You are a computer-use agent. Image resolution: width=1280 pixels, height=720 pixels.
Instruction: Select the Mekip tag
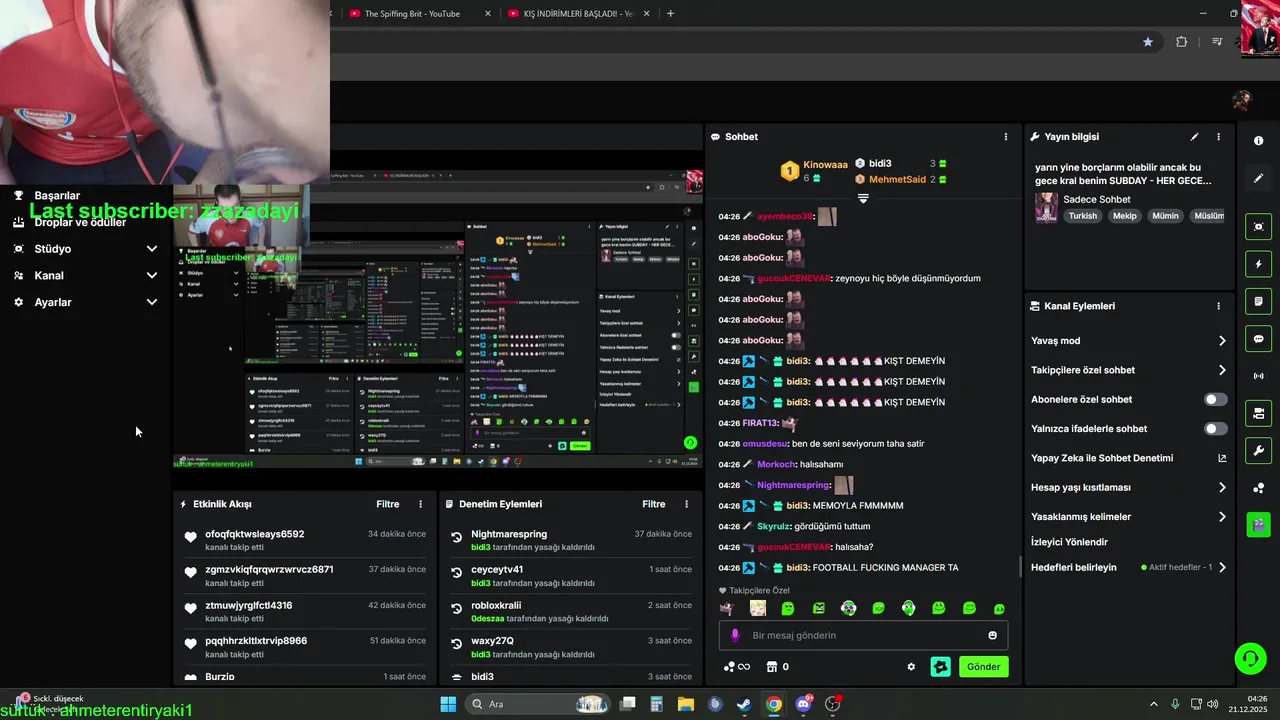[x=1125, y=216]
